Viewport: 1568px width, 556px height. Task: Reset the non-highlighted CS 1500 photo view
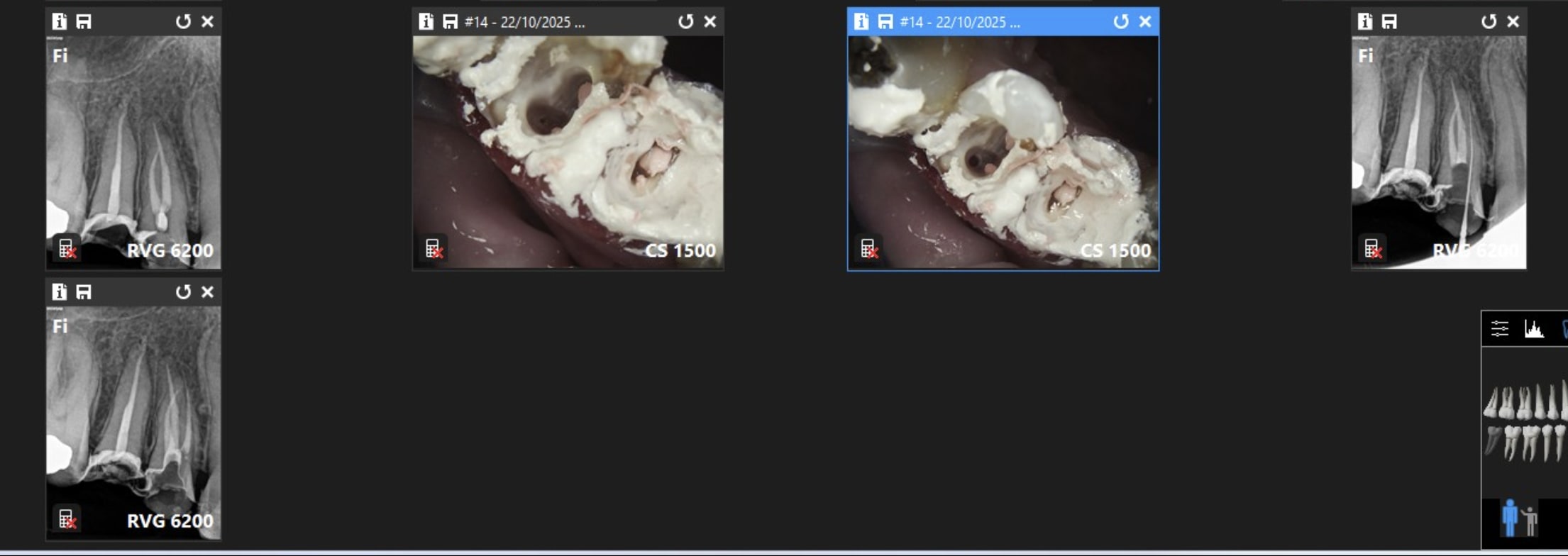click(x=685, y=21)
